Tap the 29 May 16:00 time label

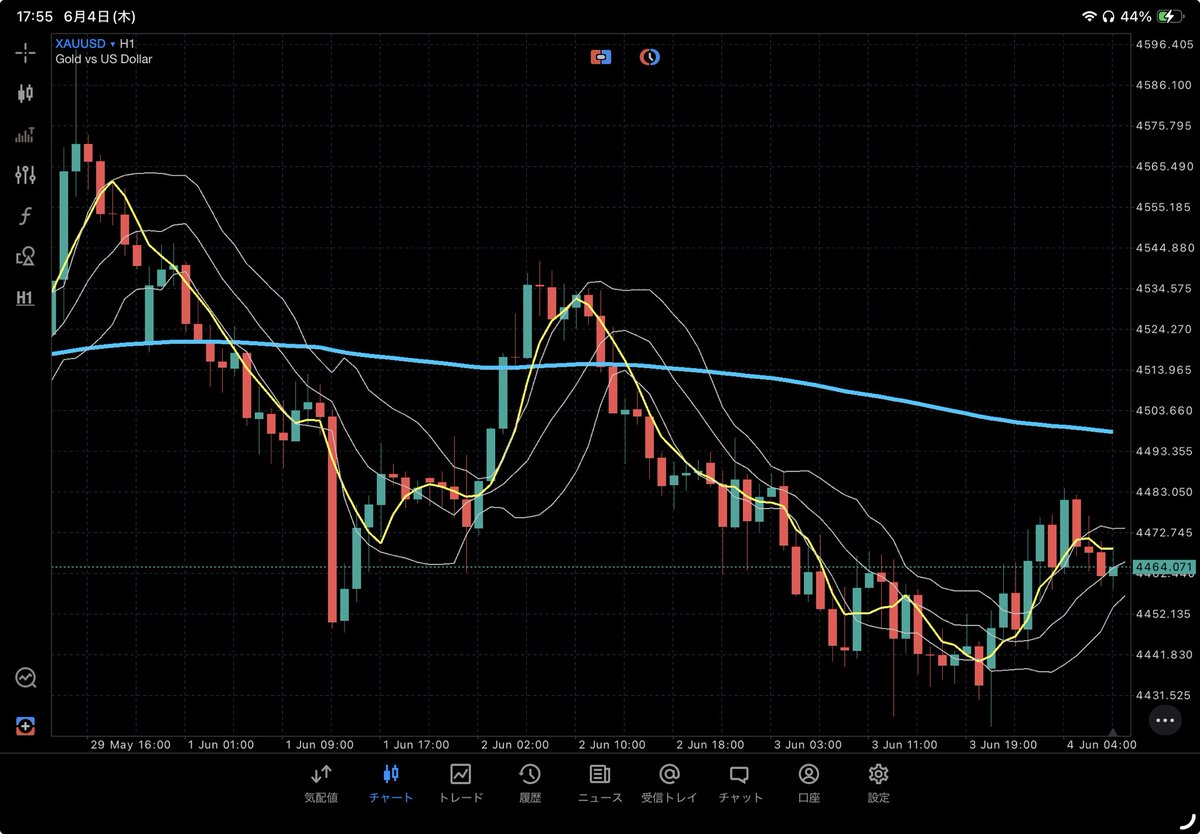click(130, 745)
